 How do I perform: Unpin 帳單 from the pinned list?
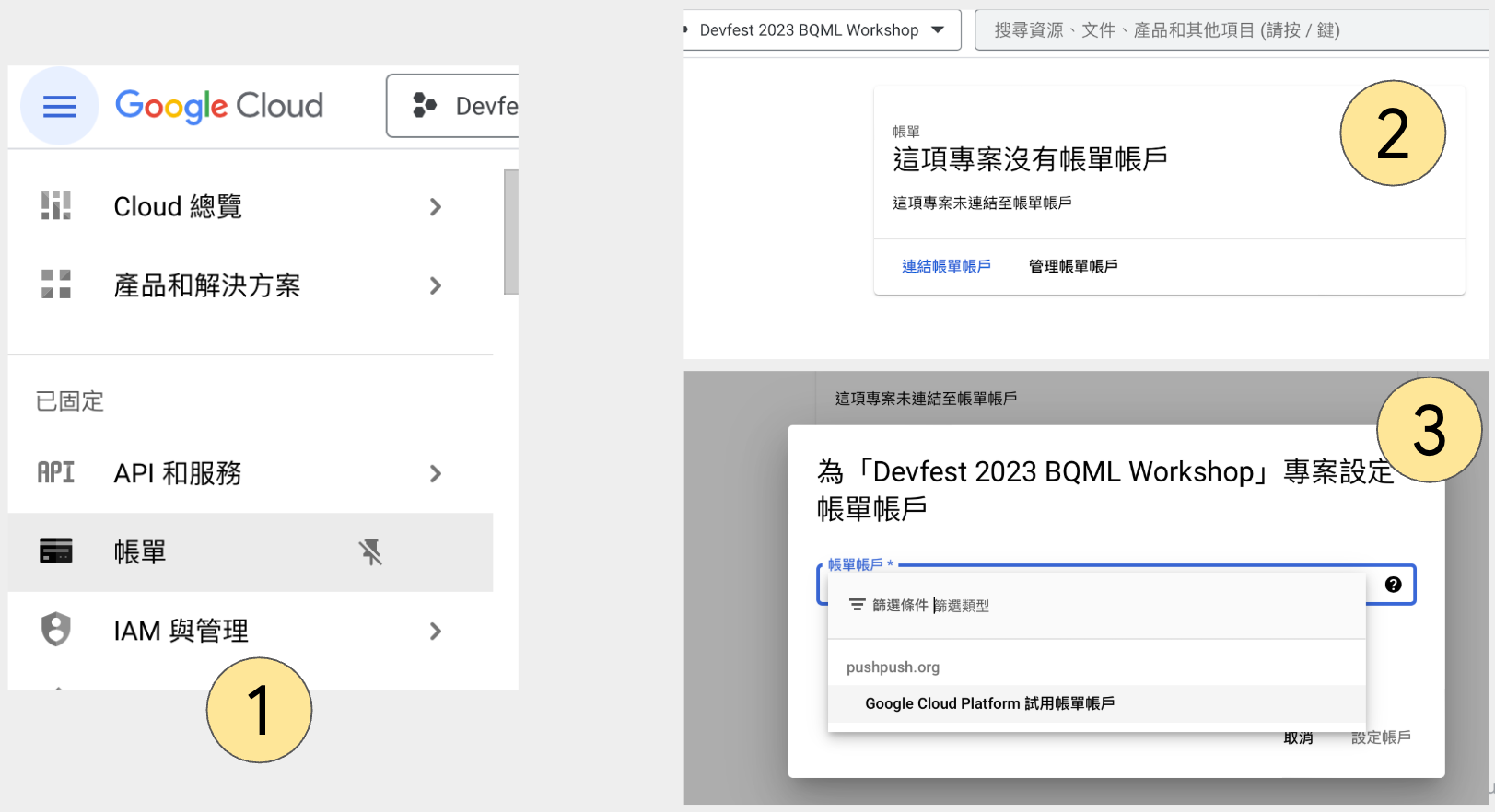[x=370, y=552]
